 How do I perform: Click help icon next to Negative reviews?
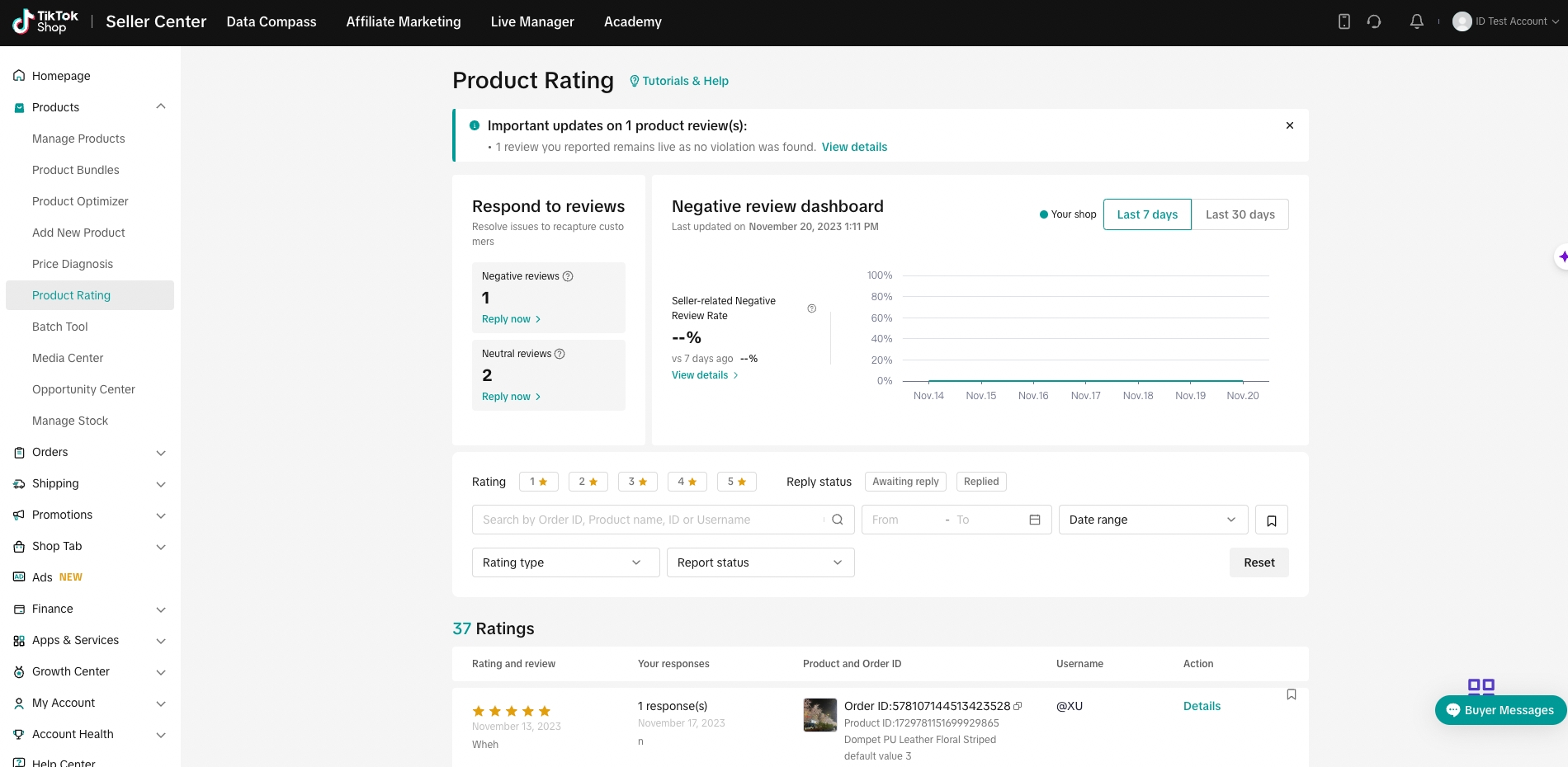(568, 276)
